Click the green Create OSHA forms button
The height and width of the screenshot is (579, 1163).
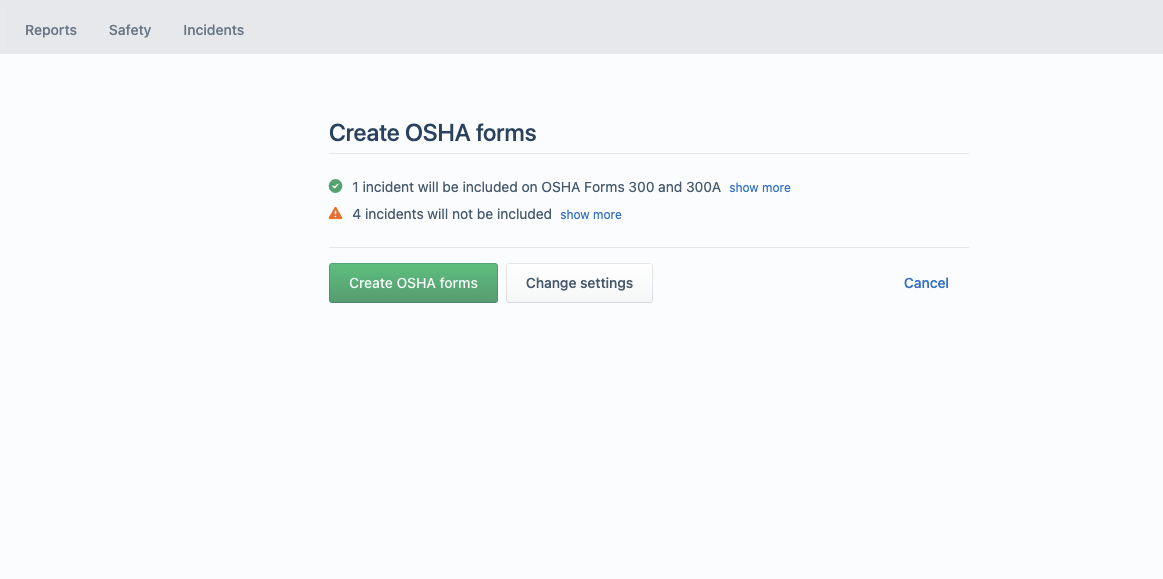tap(413, 282)
